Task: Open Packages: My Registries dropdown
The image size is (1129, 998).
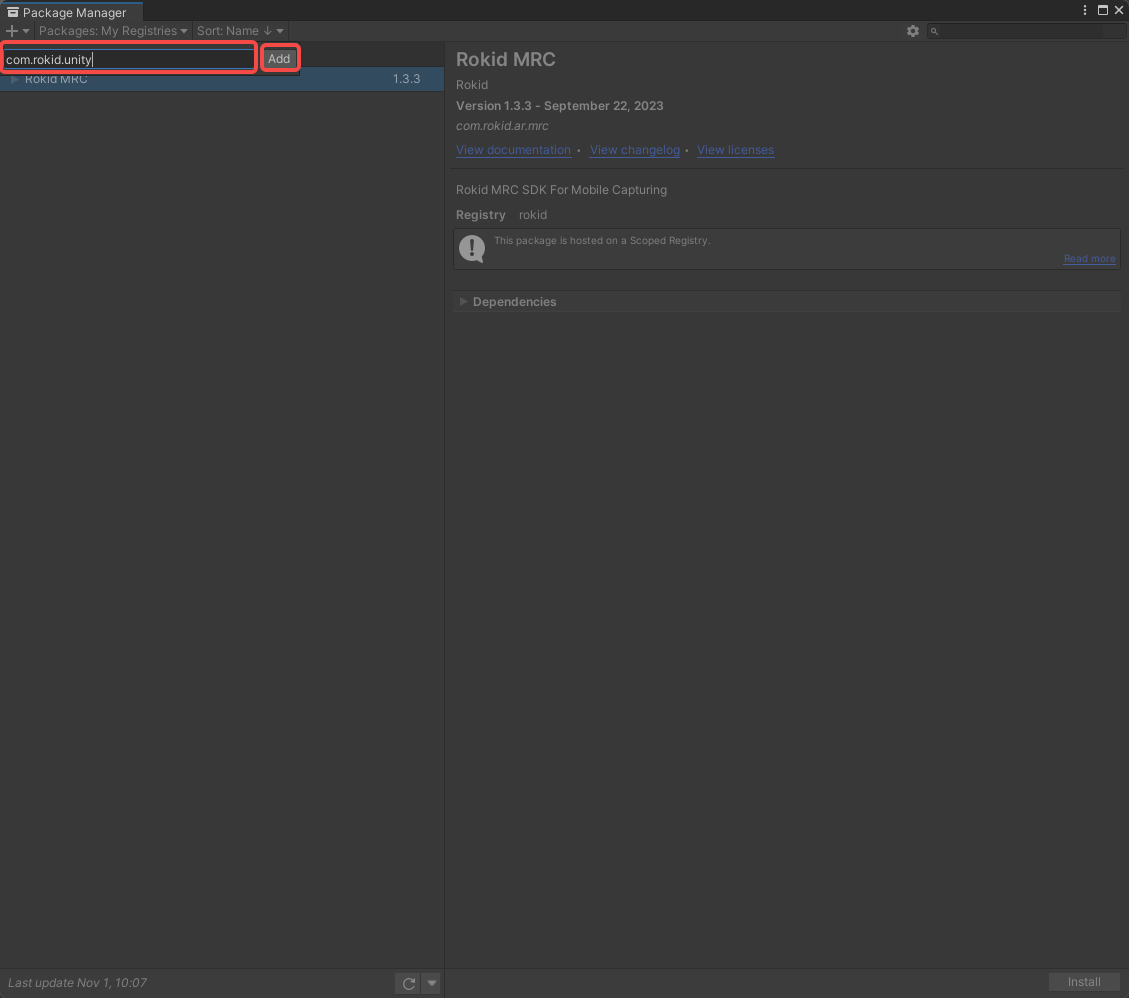Action: click(x=113, y=31)
